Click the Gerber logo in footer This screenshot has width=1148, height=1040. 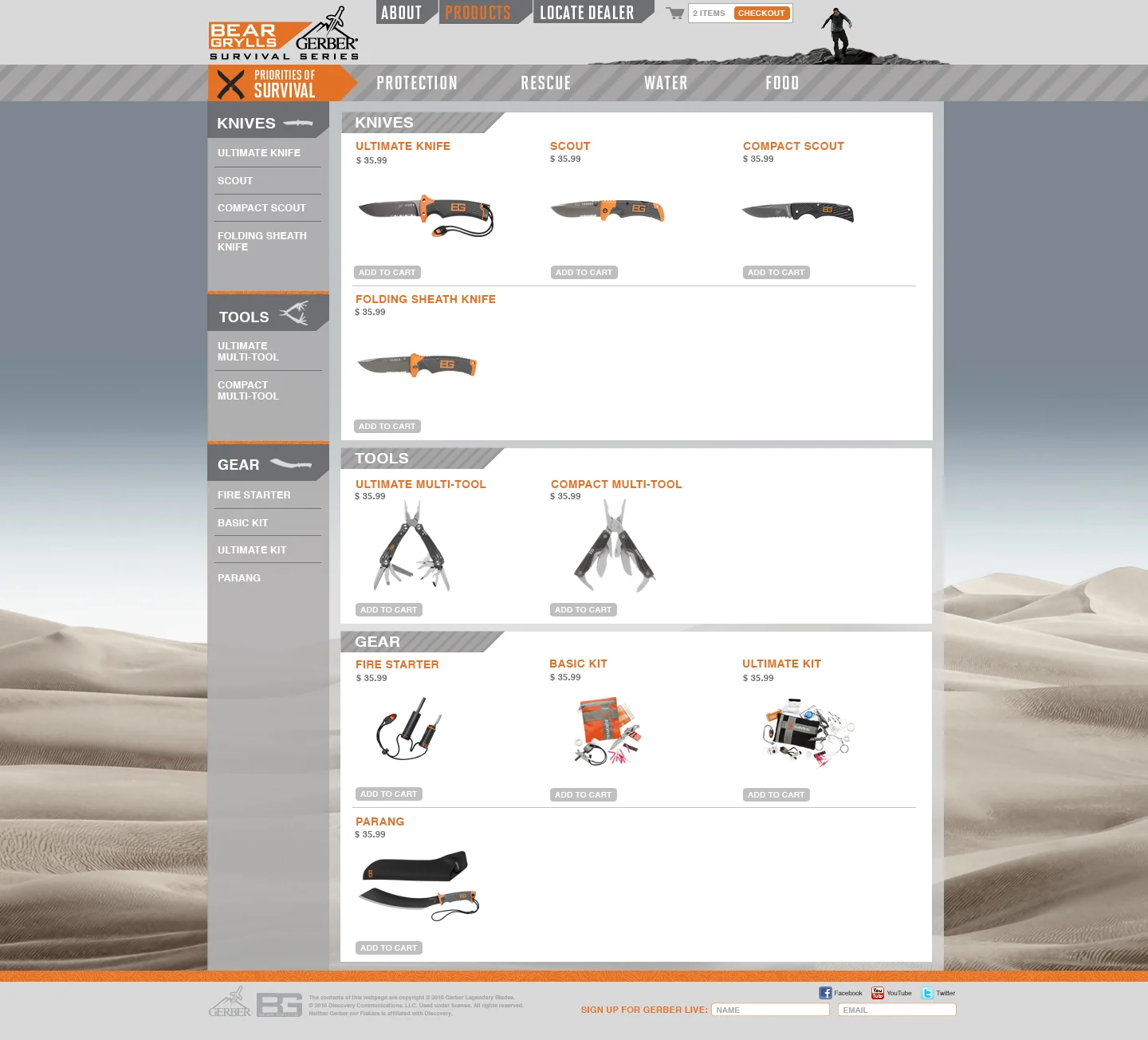click(x=230, y=1003)
